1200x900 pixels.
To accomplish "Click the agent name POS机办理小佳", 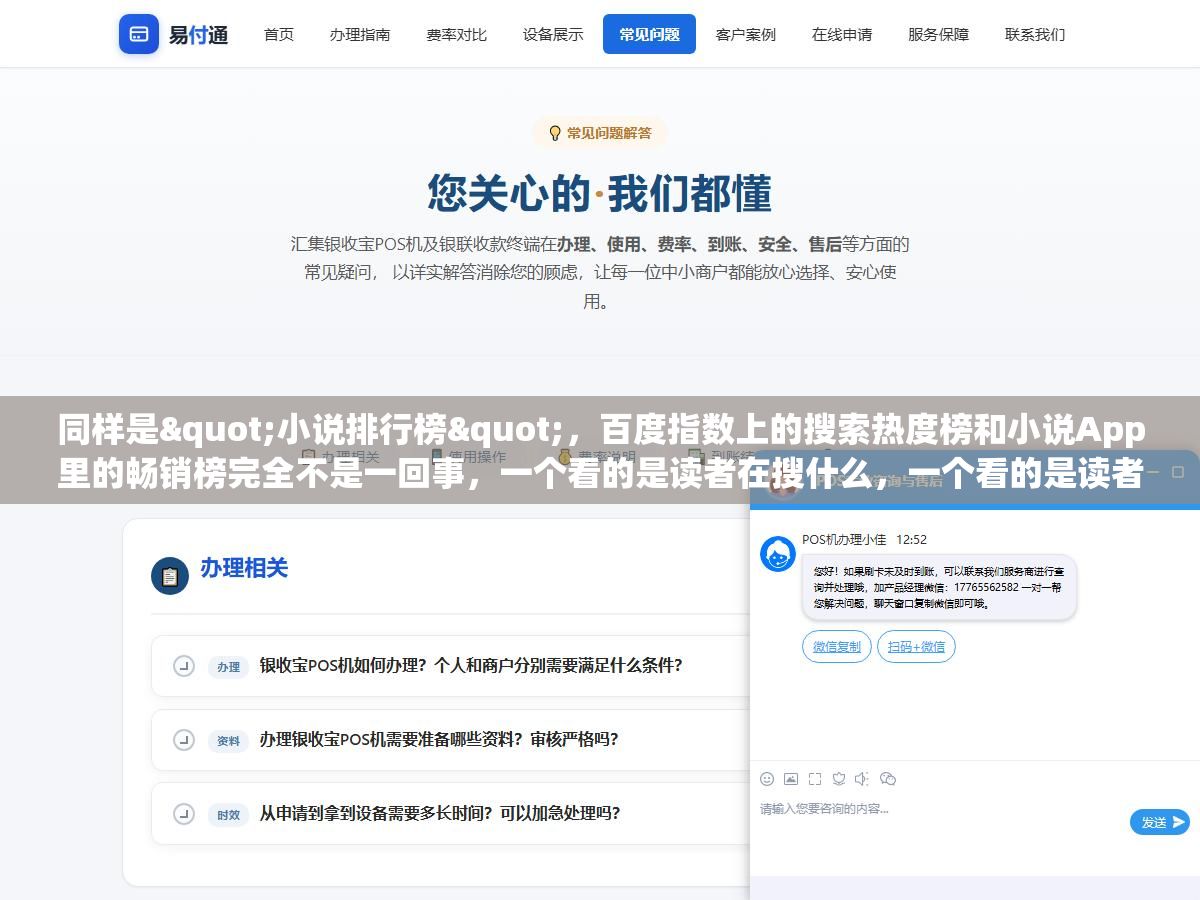I will [844, 540].
